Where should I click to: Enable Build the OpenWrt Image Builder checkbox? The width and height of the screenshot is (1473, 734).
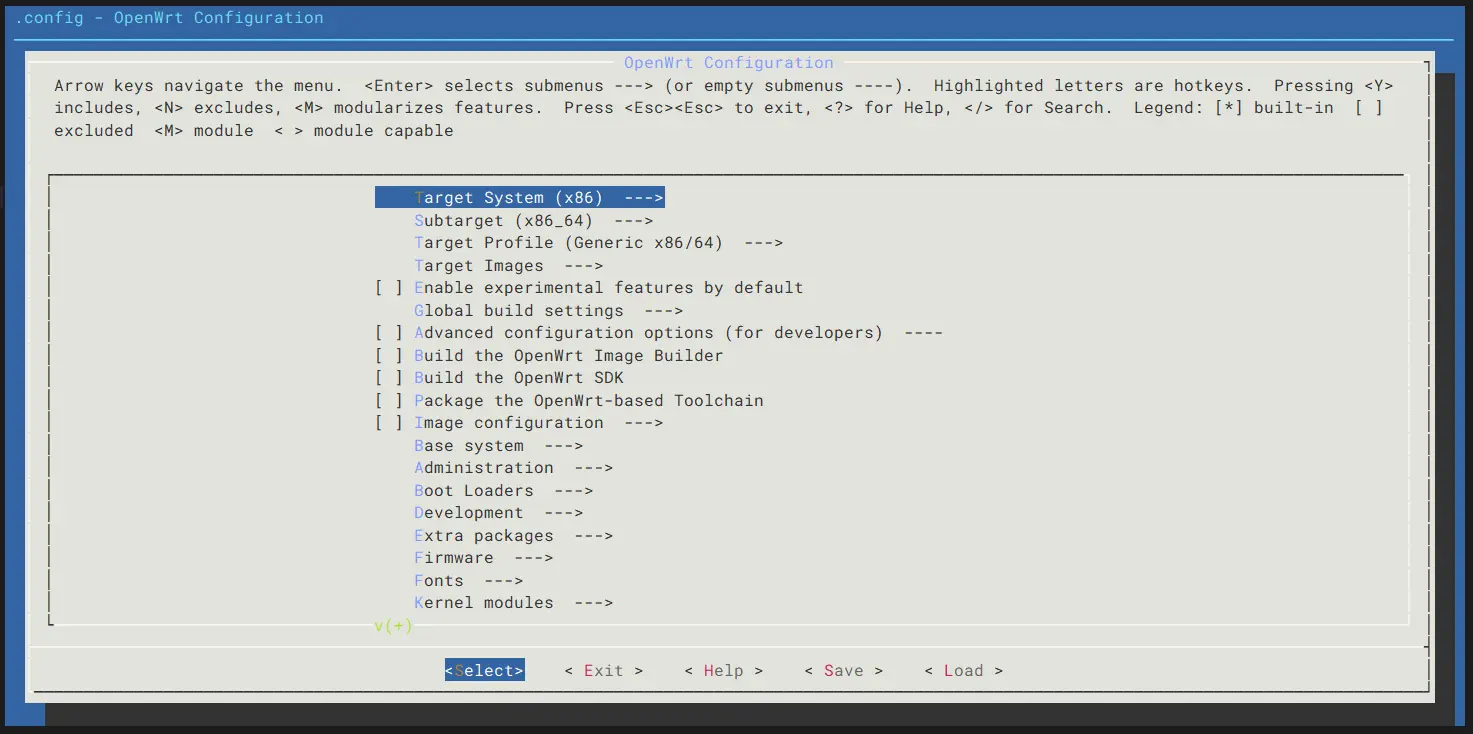pos(389,356)
